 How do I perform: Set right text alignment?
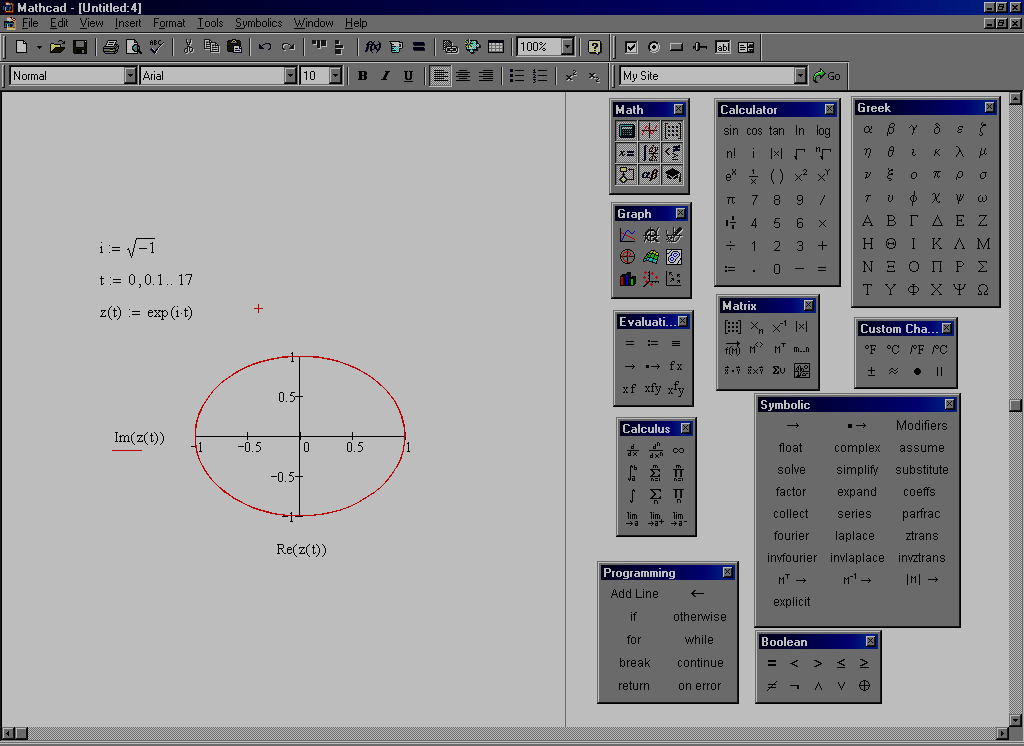coord(486,76)
